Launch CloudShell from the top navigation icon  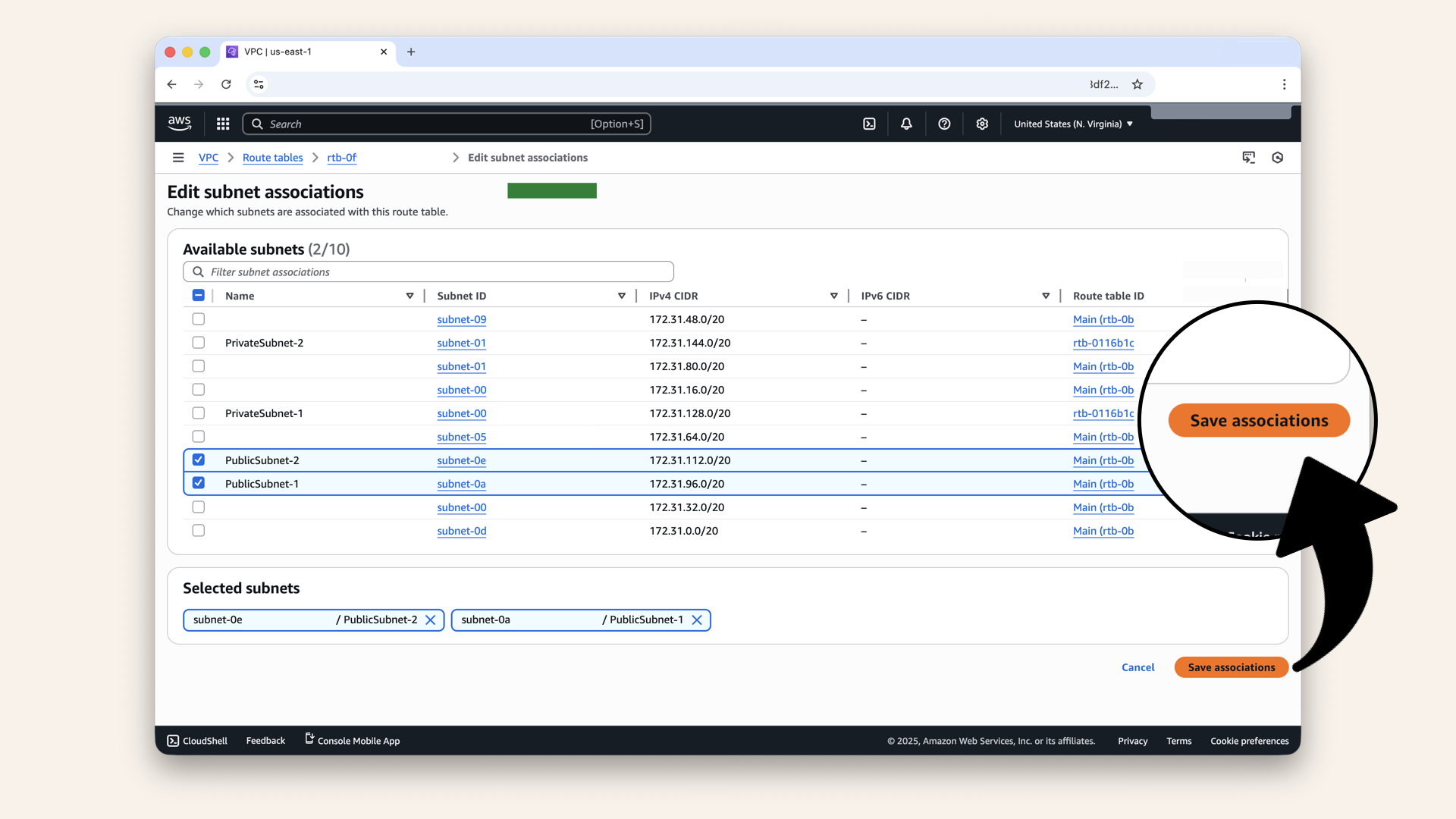coord(869,124)
